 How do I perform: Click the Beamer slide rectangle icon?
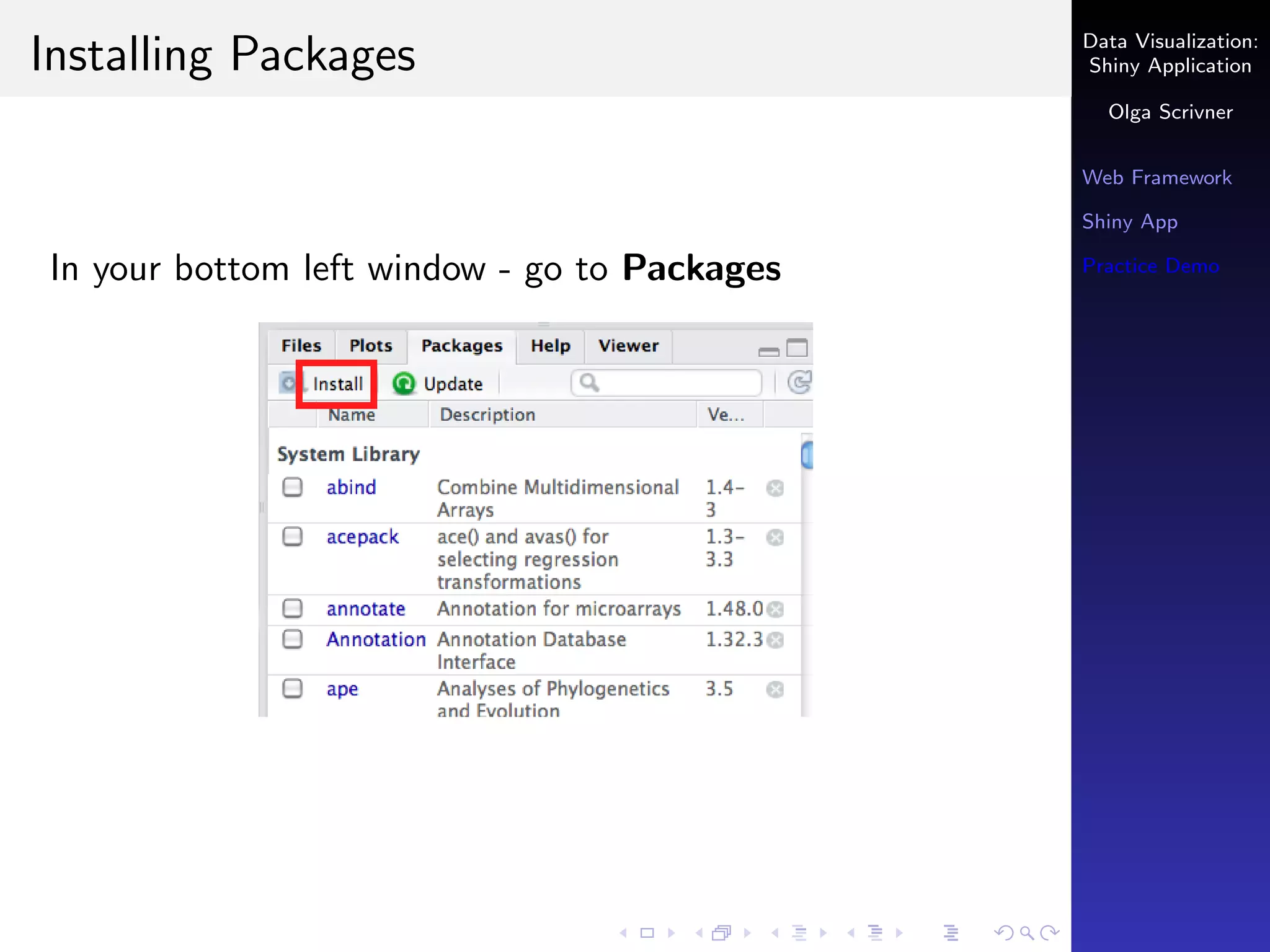click(x=647, y=933)
